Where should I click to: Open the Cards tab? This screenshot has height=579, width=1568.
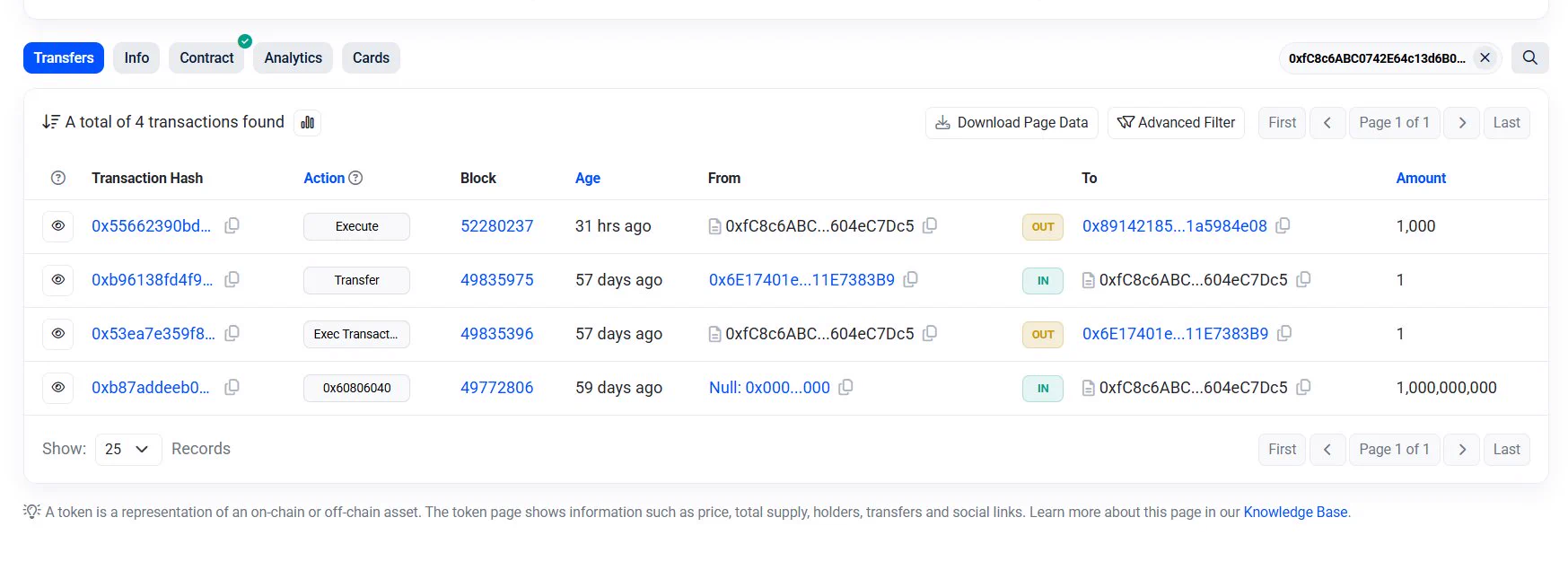[371, 57]
